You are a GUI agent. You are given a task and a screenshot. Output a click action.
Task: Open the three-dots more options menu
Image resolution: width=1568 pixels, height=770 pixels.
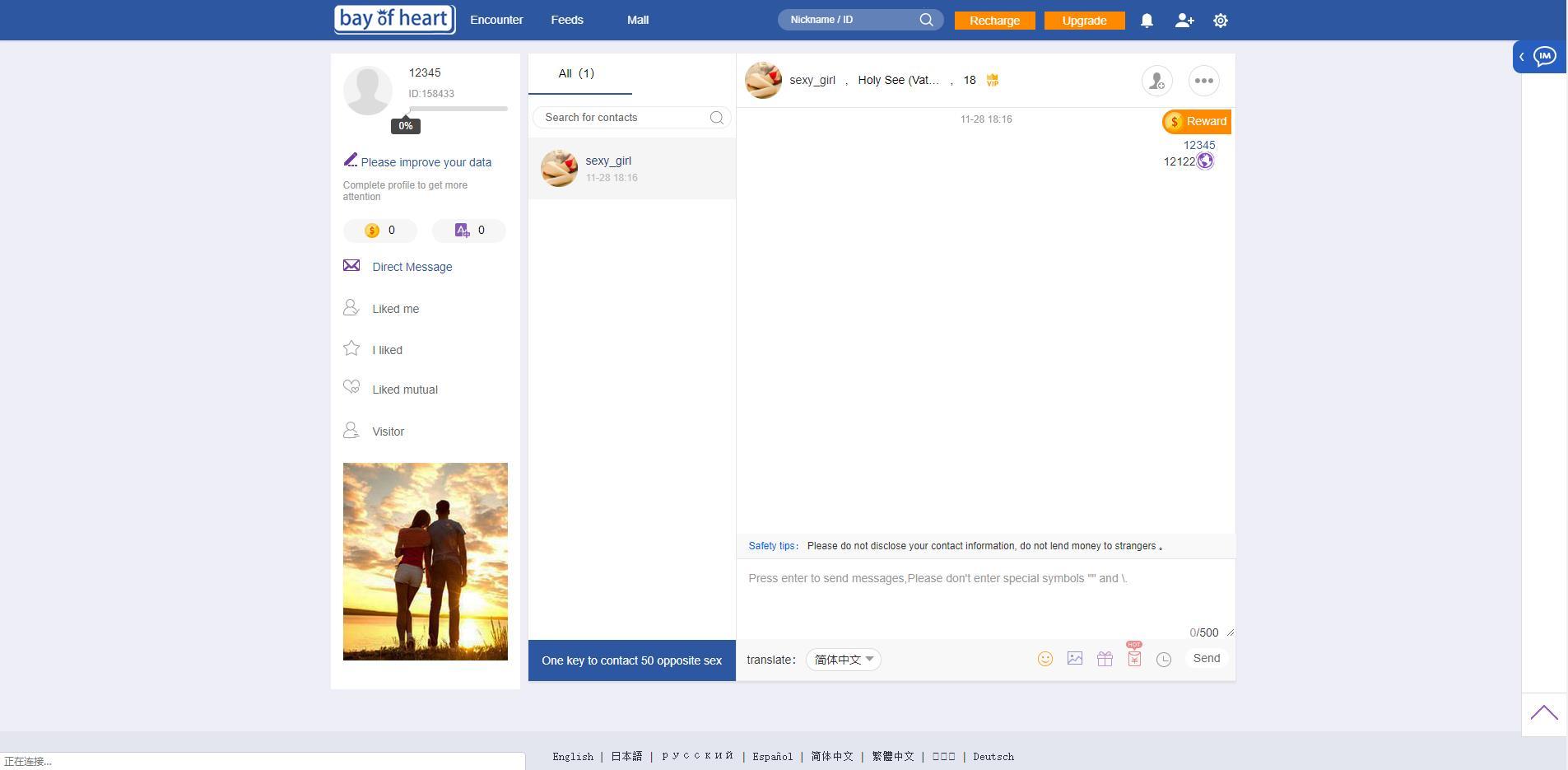tap(1203, 81)
